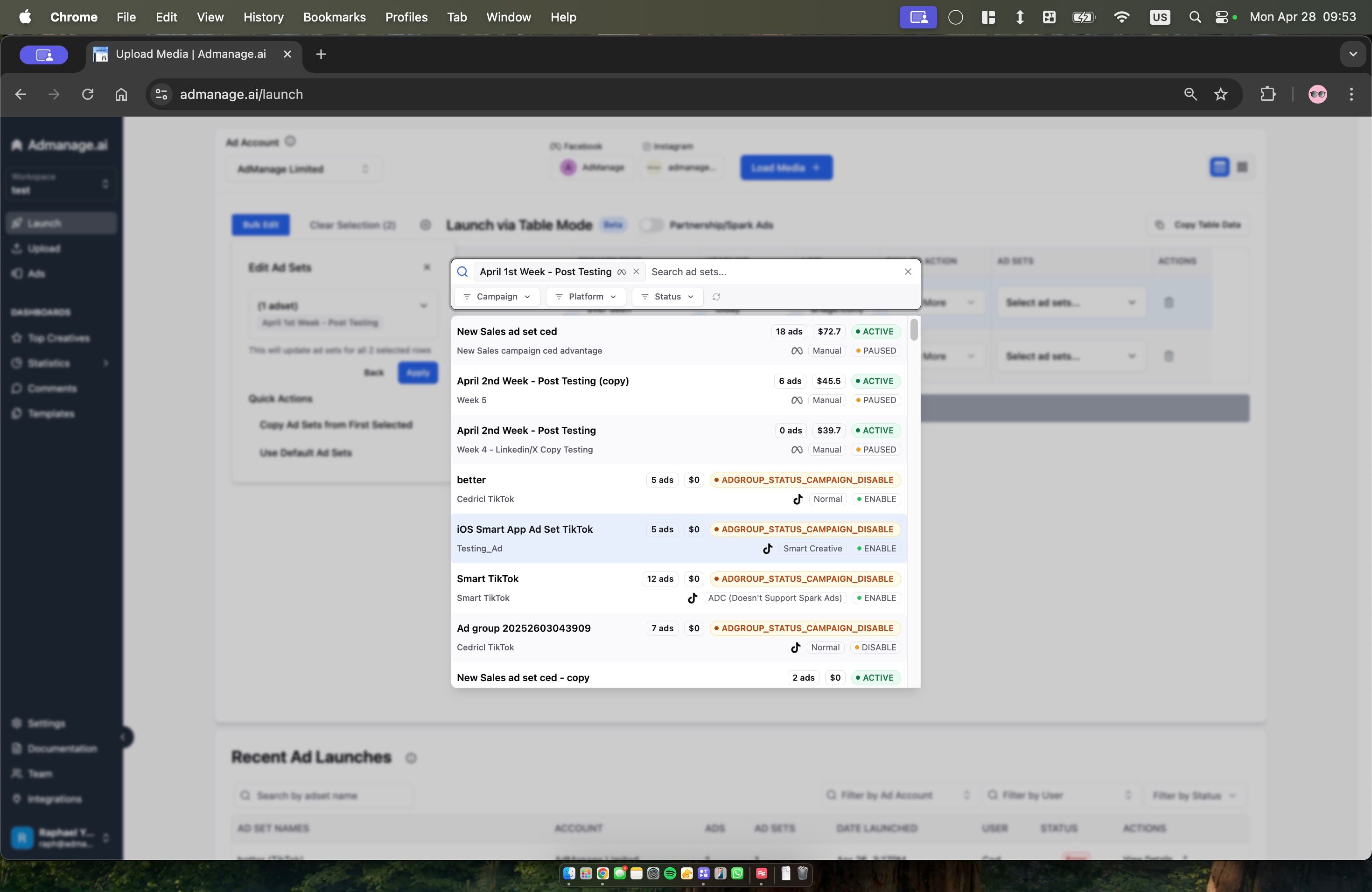
Task: Toggle Partnership/Spark Ads switch
Action: [x=651, y=225]
